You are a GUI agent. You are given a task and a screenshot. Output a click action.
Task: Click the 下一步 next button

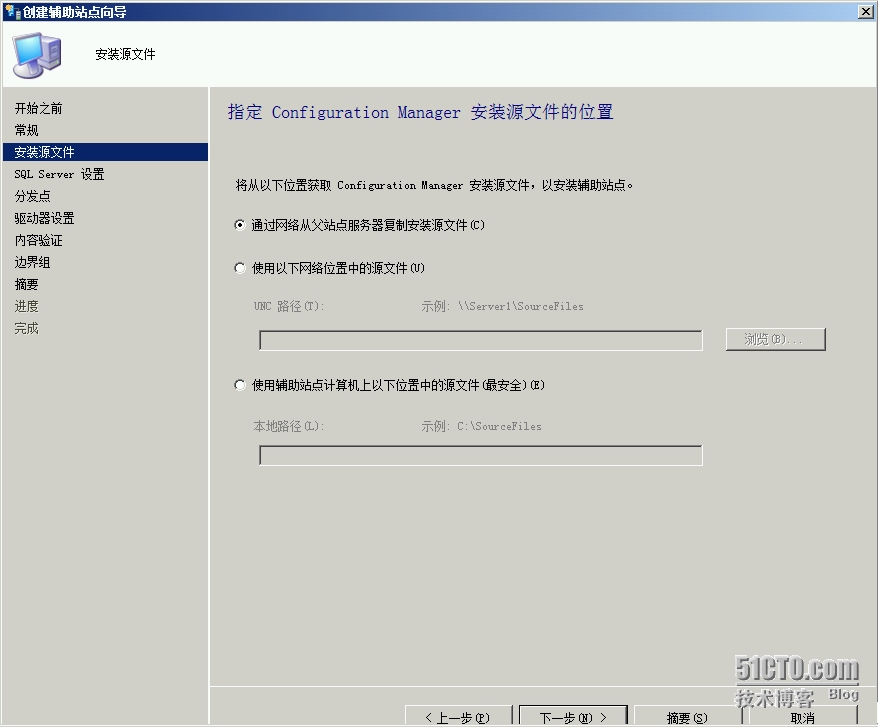click(x=573, y=716)
